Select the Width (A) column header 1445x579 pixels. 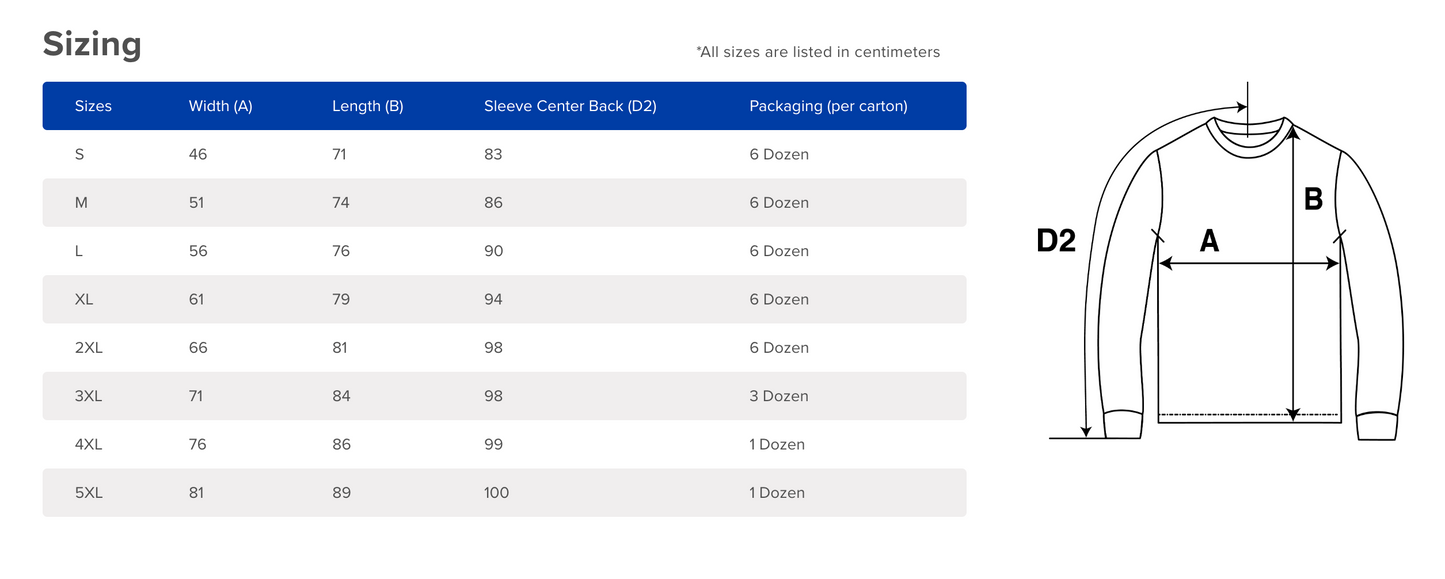(x=220, y=106)
